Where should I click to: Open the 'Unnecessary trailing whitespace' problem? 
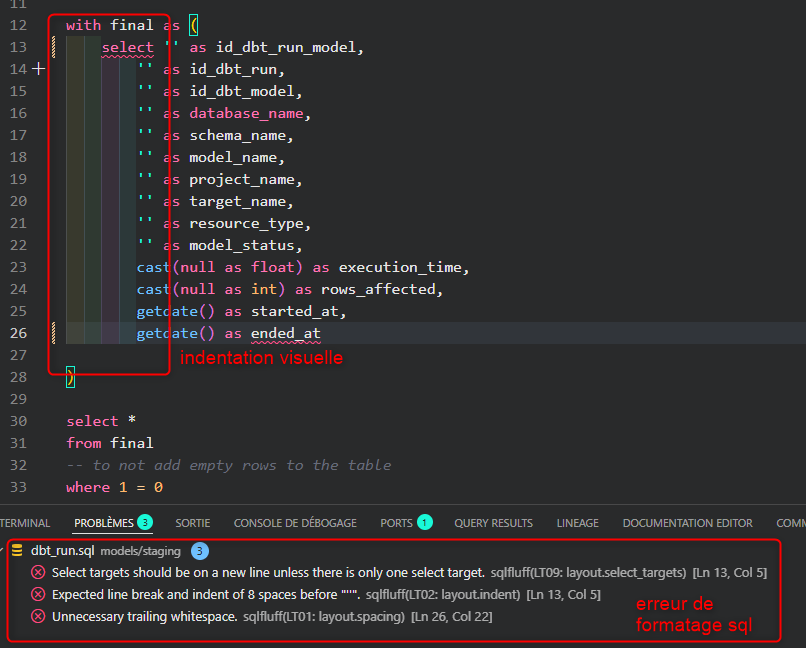point(144,617)
